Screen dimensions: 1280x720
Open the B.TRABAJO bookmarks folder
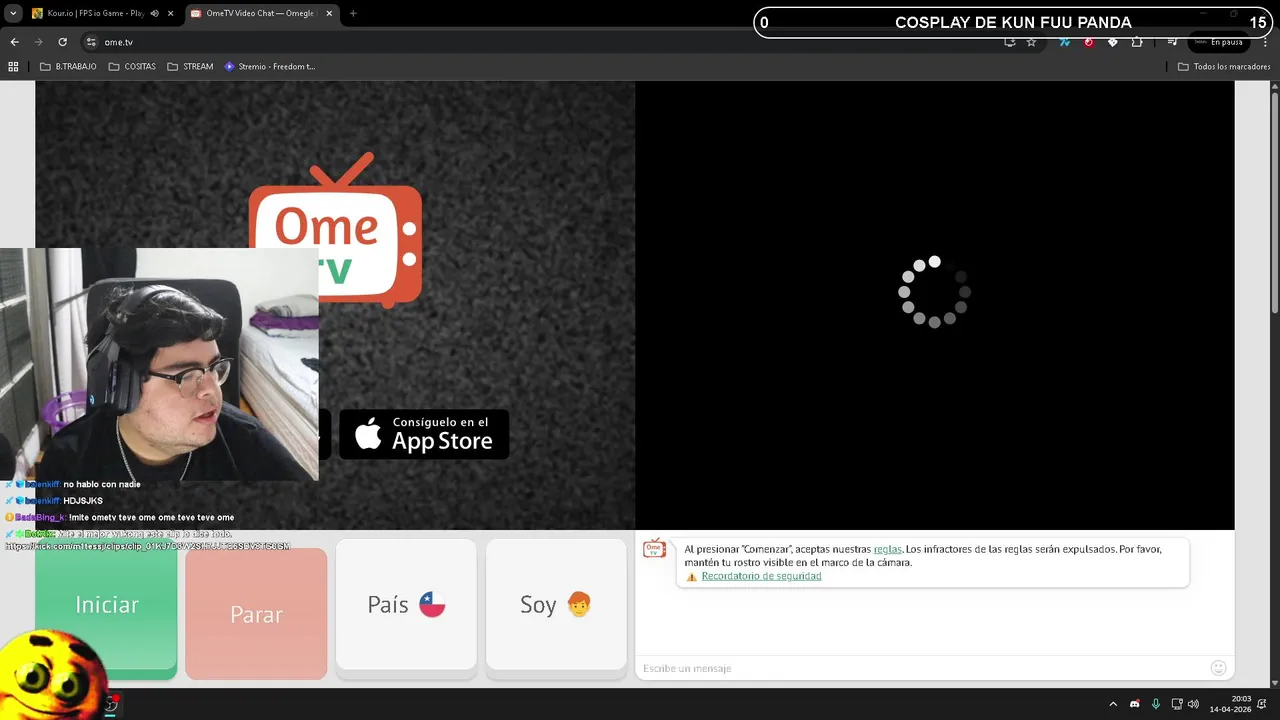pyautogui.click(x=68, y=67)
